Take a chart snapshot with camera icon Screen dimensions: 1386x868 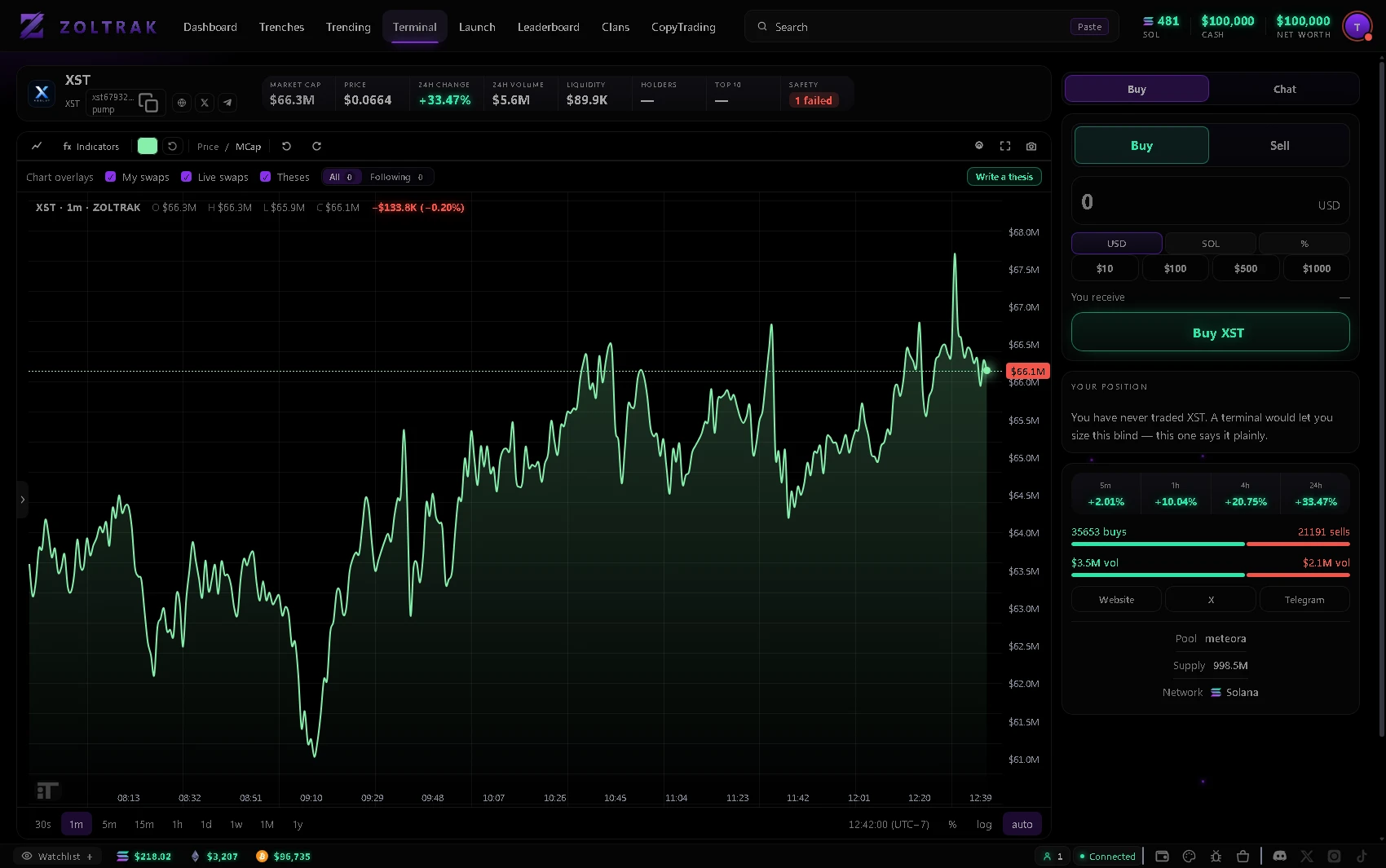1031,146
